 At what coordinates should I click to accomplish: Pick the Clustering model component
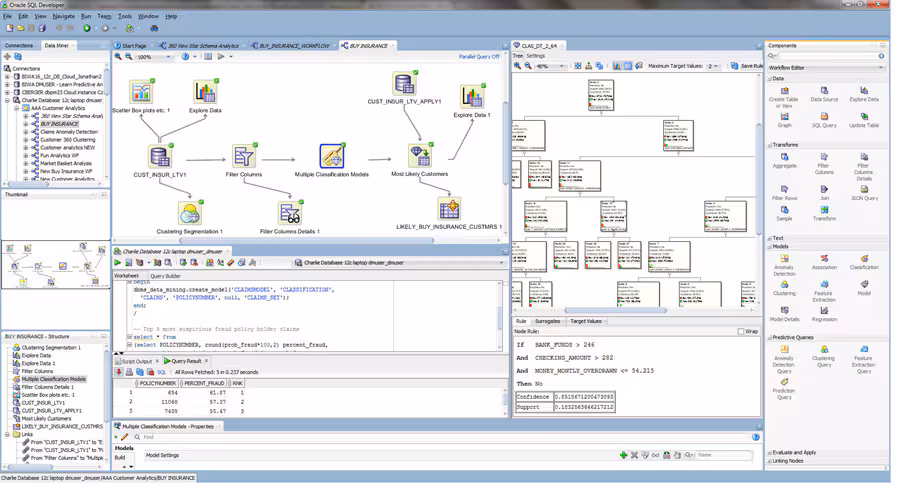click(784, 288)
